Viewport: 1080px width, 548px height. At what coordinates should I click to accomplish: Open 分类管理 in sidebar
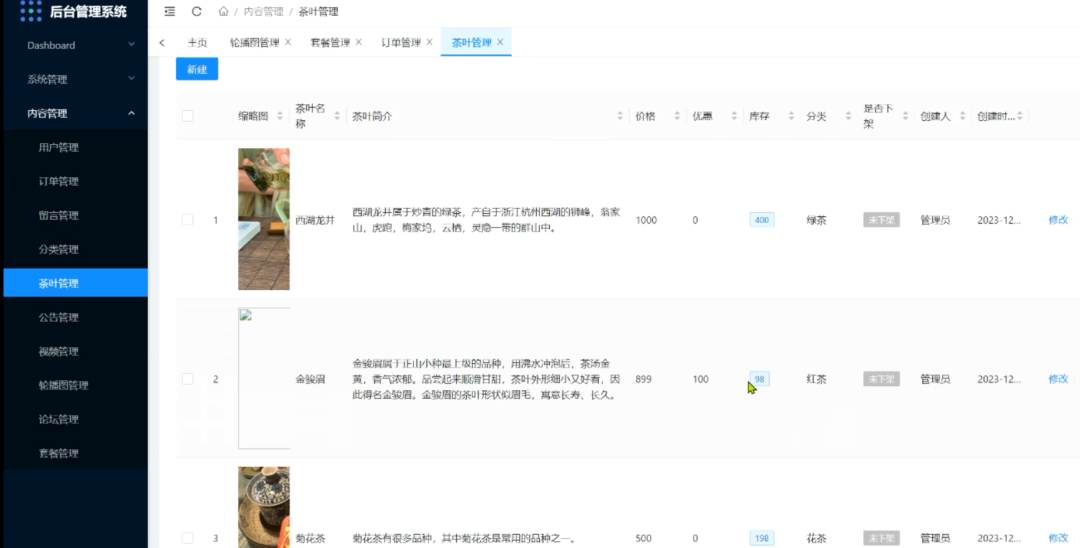[x=76, y=249]
